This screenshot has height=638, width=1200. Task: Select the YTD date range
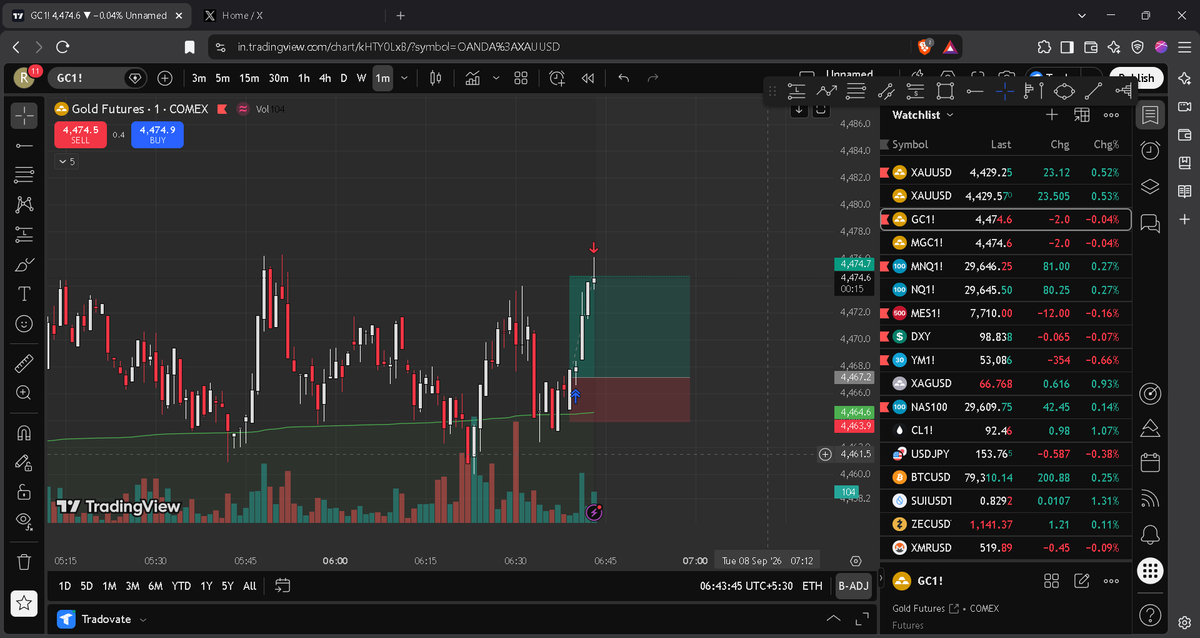tap(181, 586)
